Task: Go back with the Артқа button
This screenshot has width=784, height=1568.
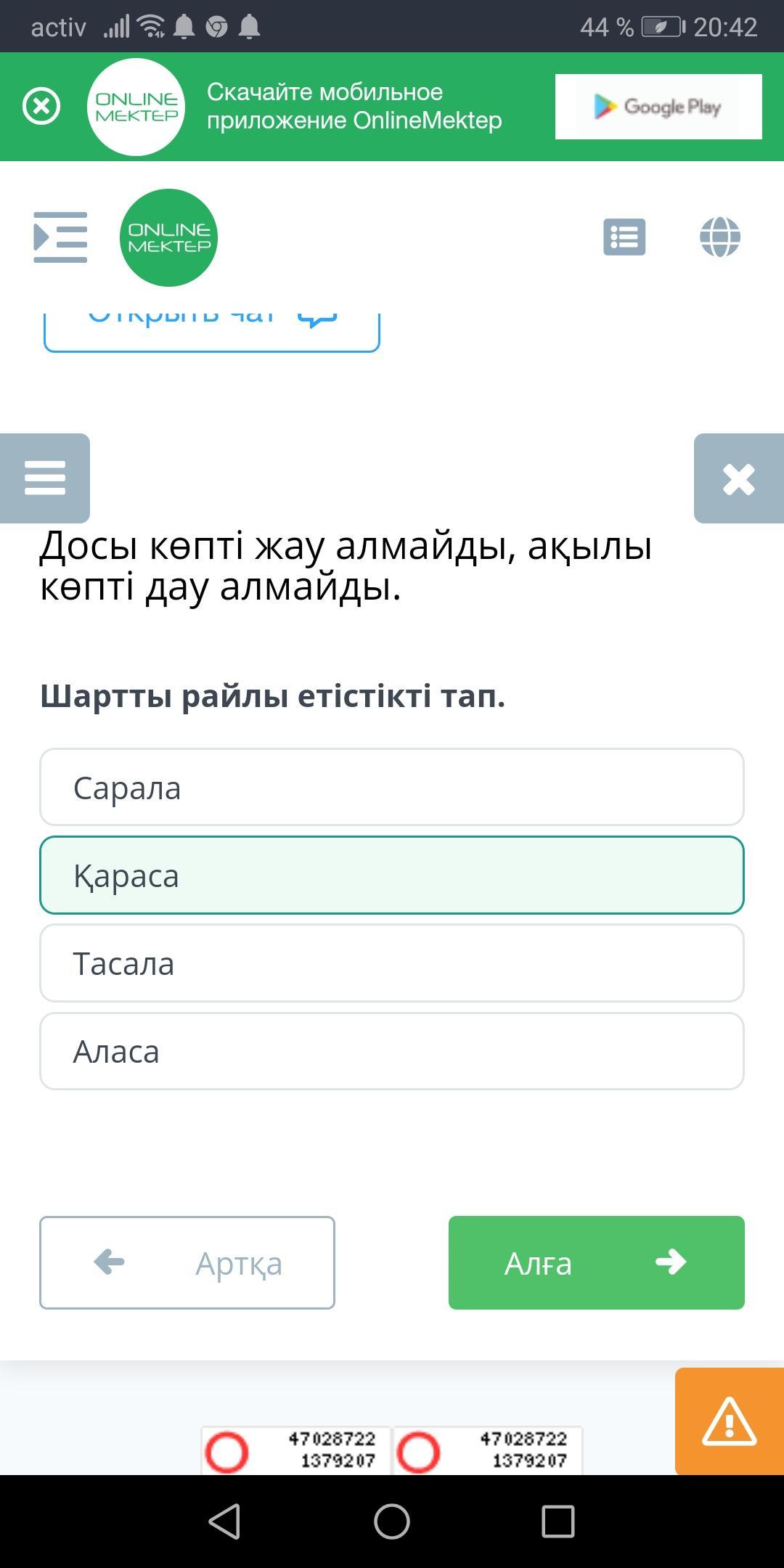Action: (187, 1263)
